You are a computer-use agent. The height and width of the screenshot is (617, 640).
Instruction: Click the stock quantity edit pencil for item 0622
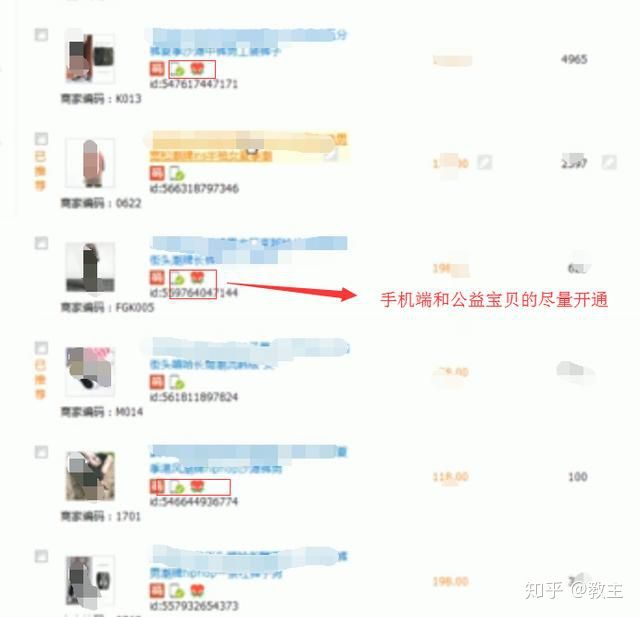[x=609, y=162]
